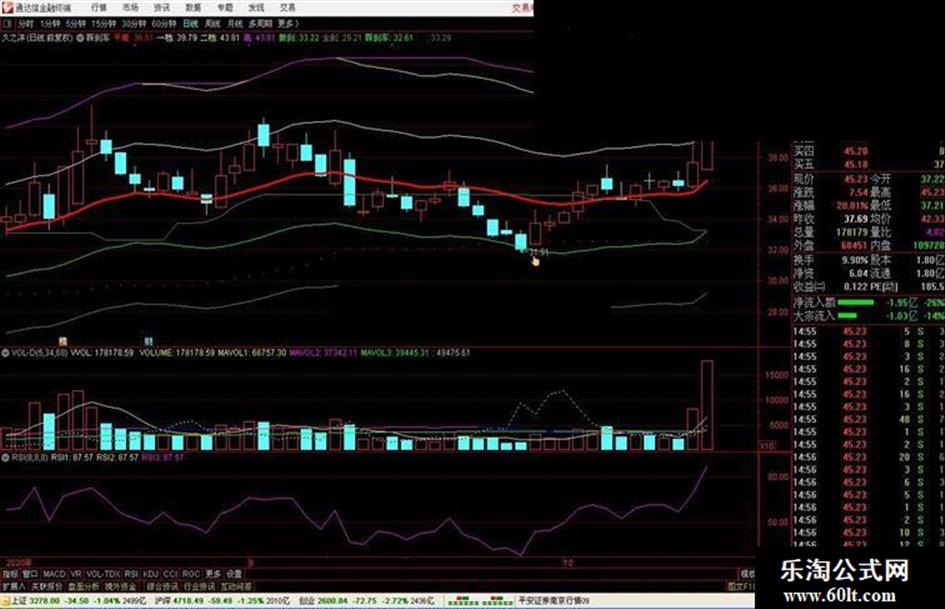Select the 日线 daily period tab

click(190, 24)
